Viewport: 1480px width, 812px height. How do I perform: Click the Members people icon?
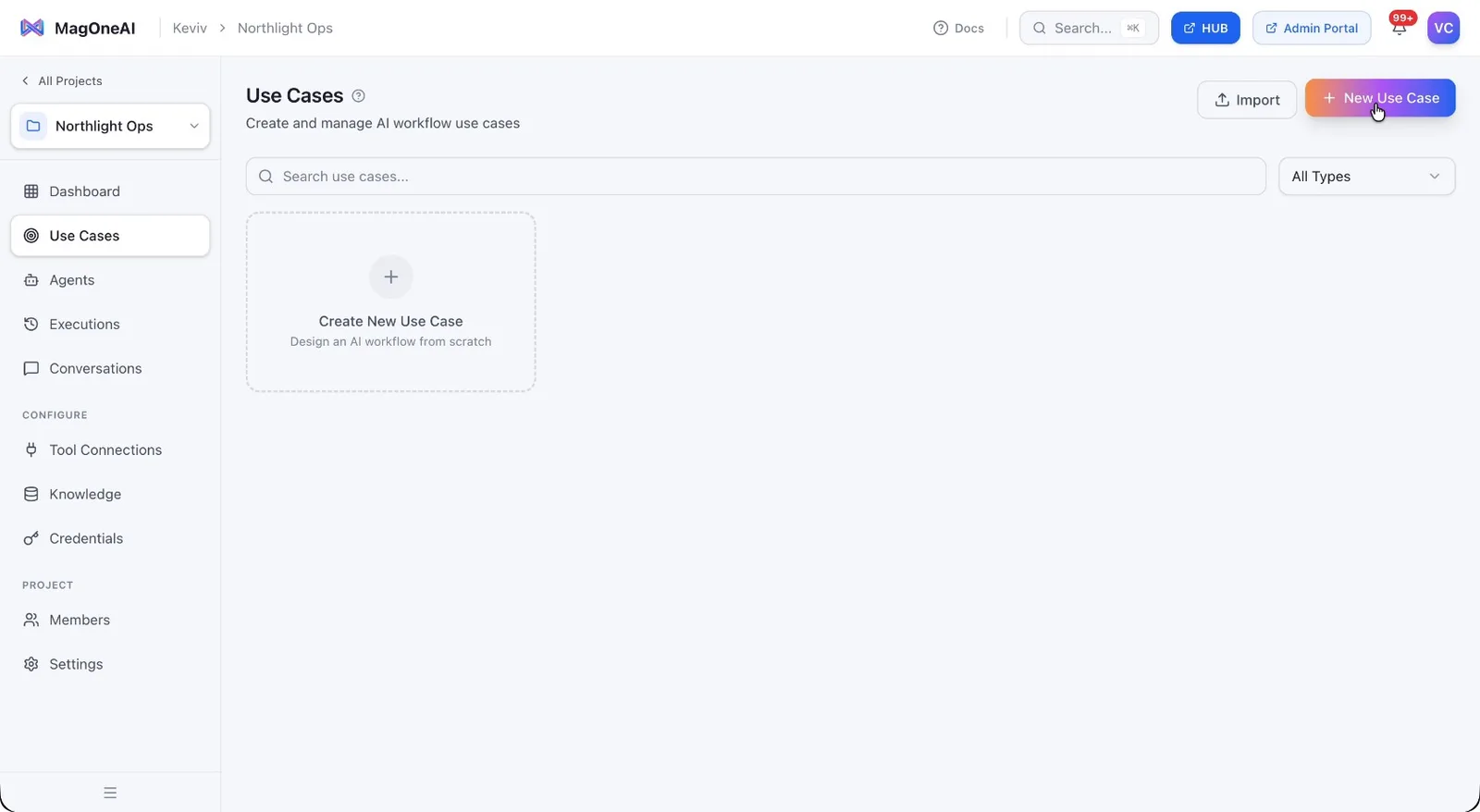[31, 620]
